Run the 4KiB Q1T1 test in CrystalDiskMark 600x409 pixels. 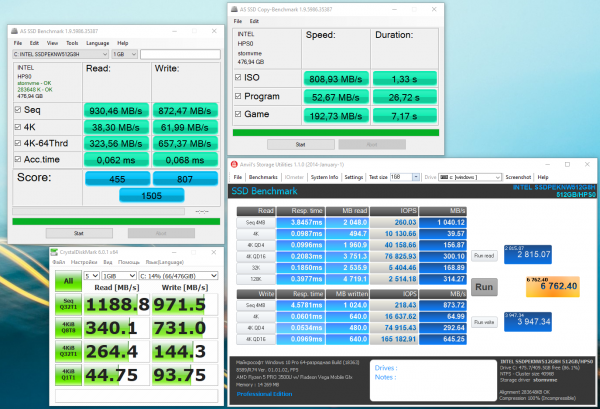click(x=68, y=375)
